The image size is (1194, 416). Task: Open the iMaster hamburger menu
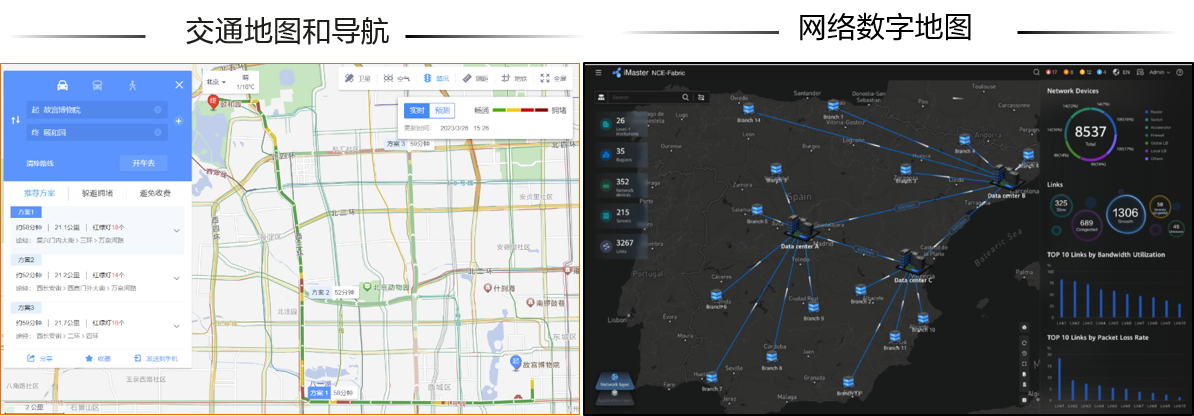point(598,72)
